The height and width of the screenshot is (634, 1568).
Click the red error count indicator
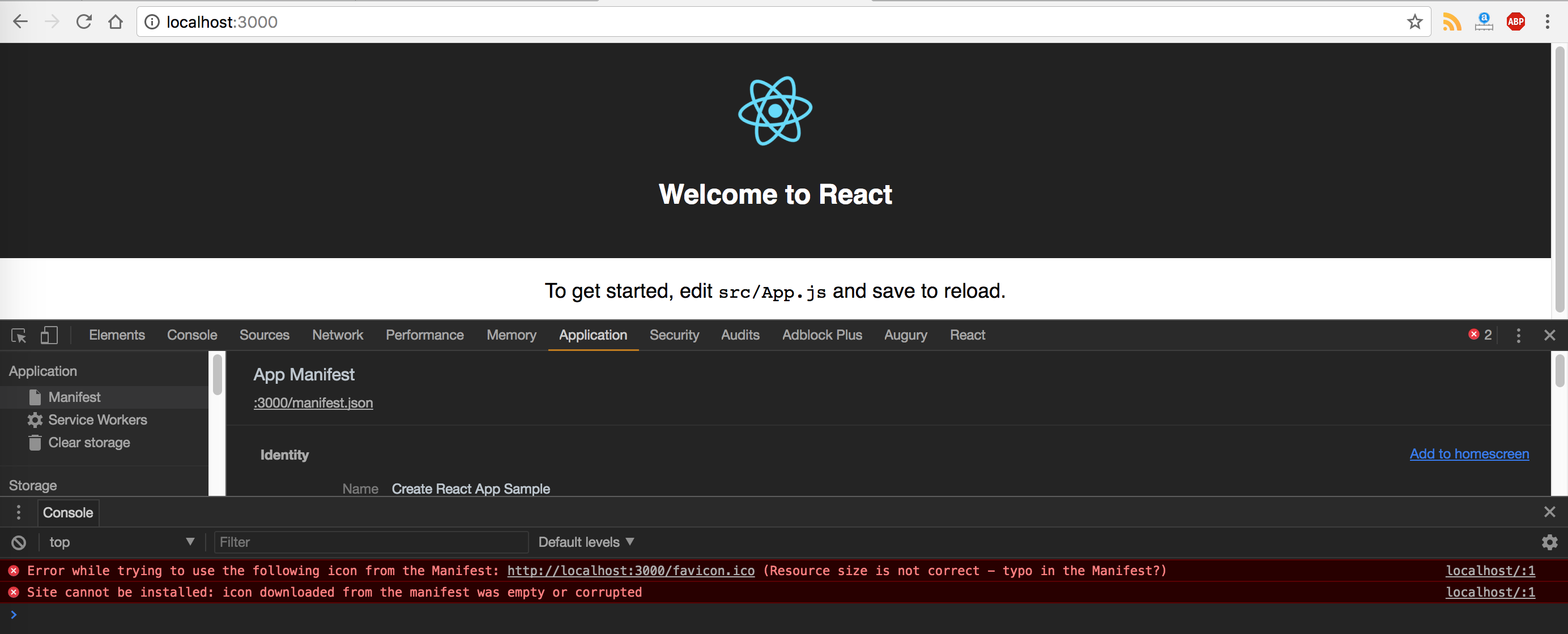[x=1480, y=335]
